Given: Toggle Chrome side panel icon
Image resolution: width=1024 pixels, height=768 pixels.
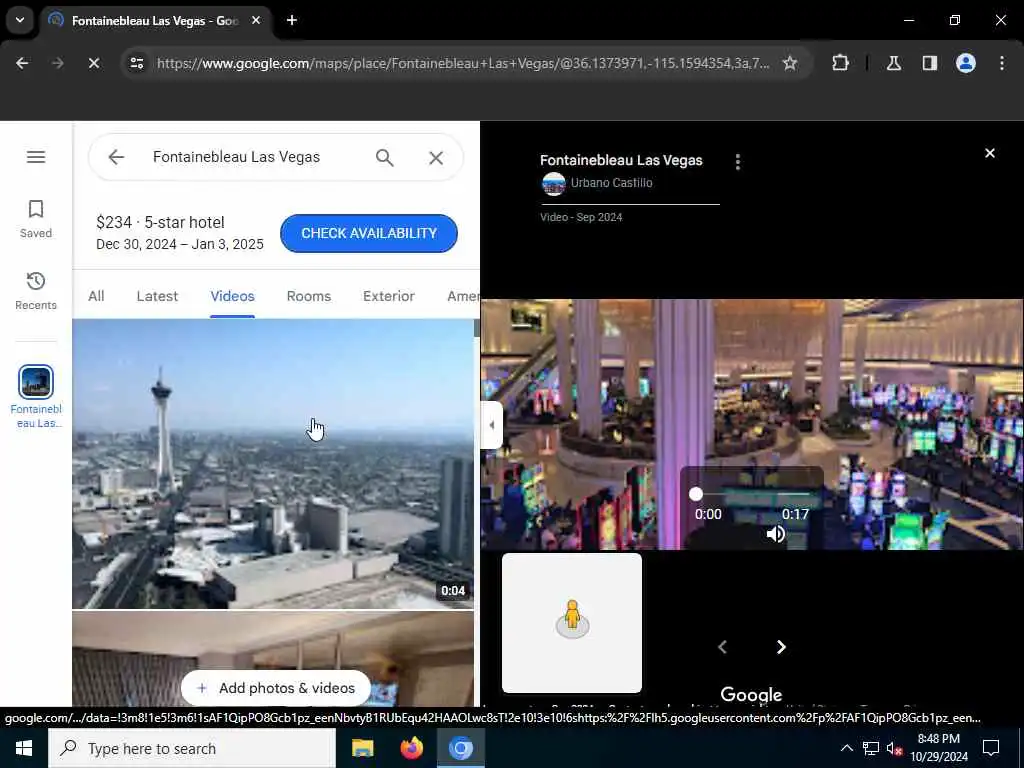Looking at the screenshot, I should coord(929,63).
